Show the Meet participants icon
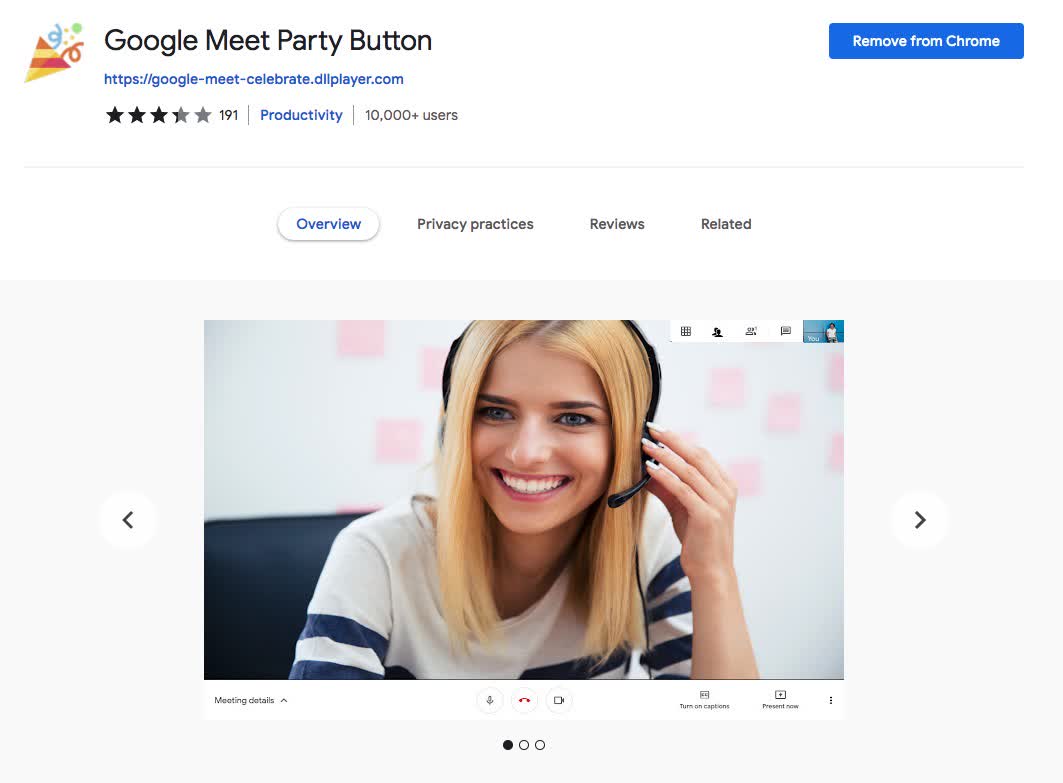1063x783 pixels. click(751, 332)
